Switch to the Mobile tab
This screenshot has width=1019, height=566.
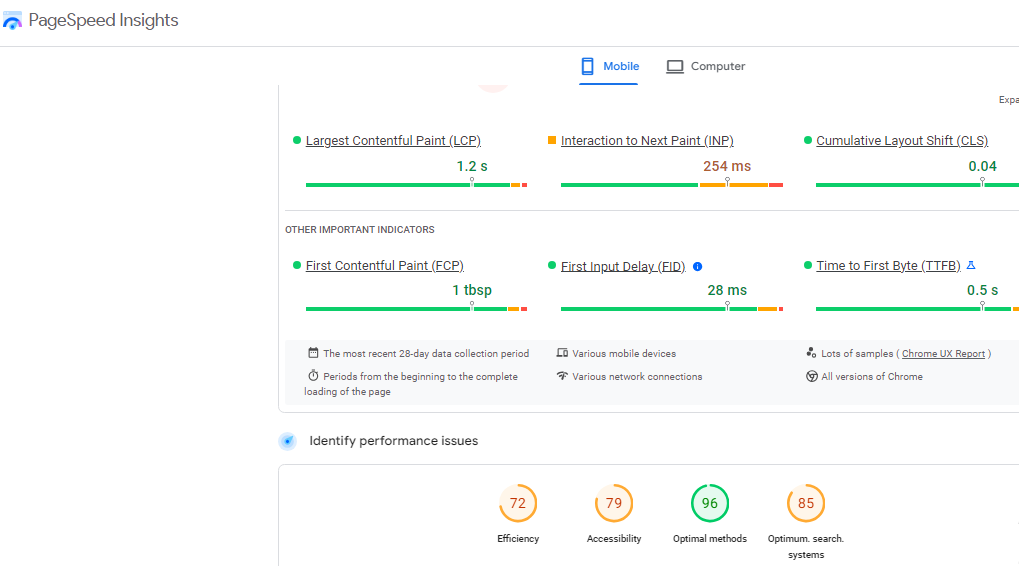[x=609, y=66]
